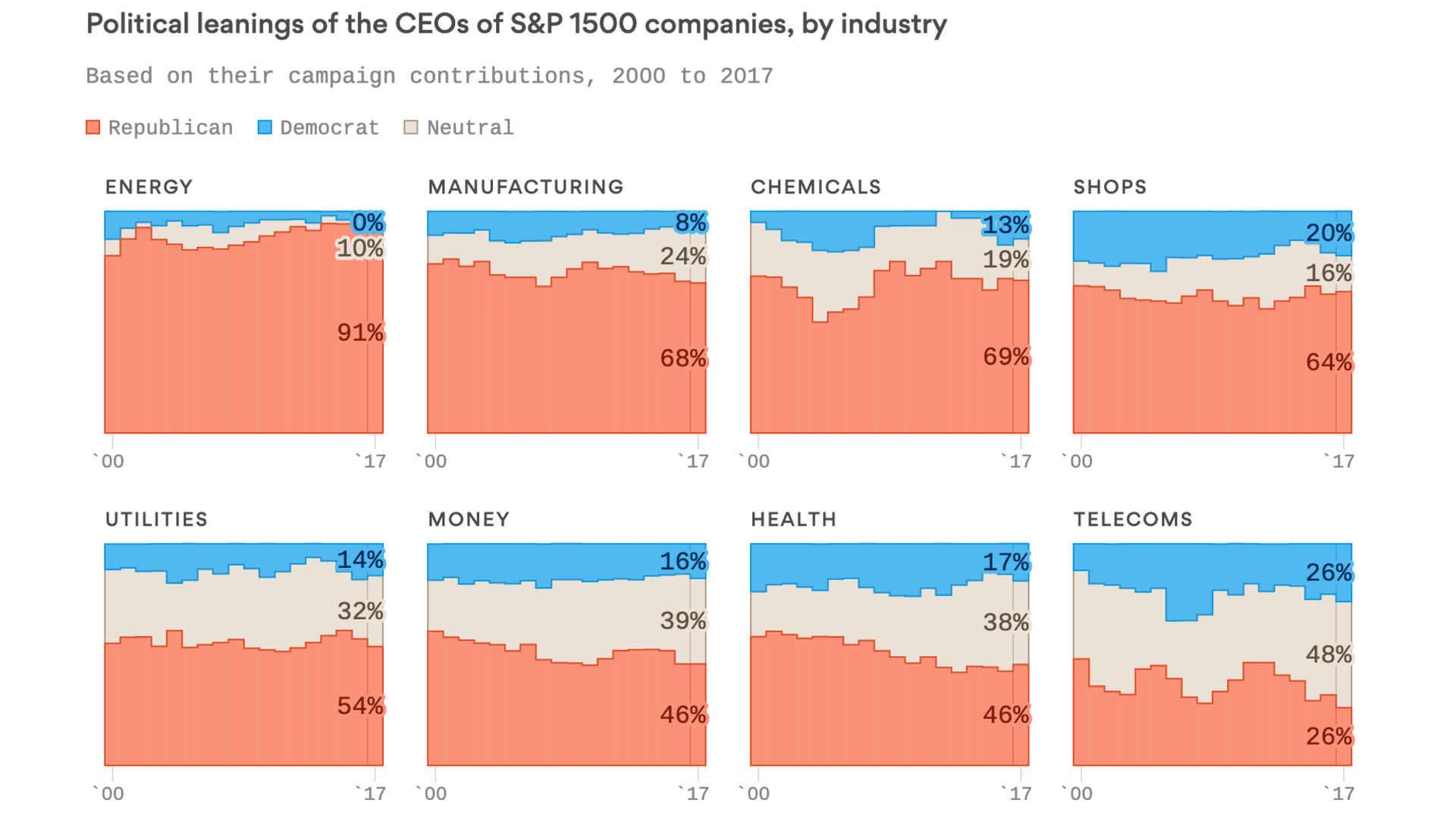Image resolution: width=1456 pixels, height=819 pixels.
Task: Click the '00 axis tick under Utilities
Action: click(108, 793)
